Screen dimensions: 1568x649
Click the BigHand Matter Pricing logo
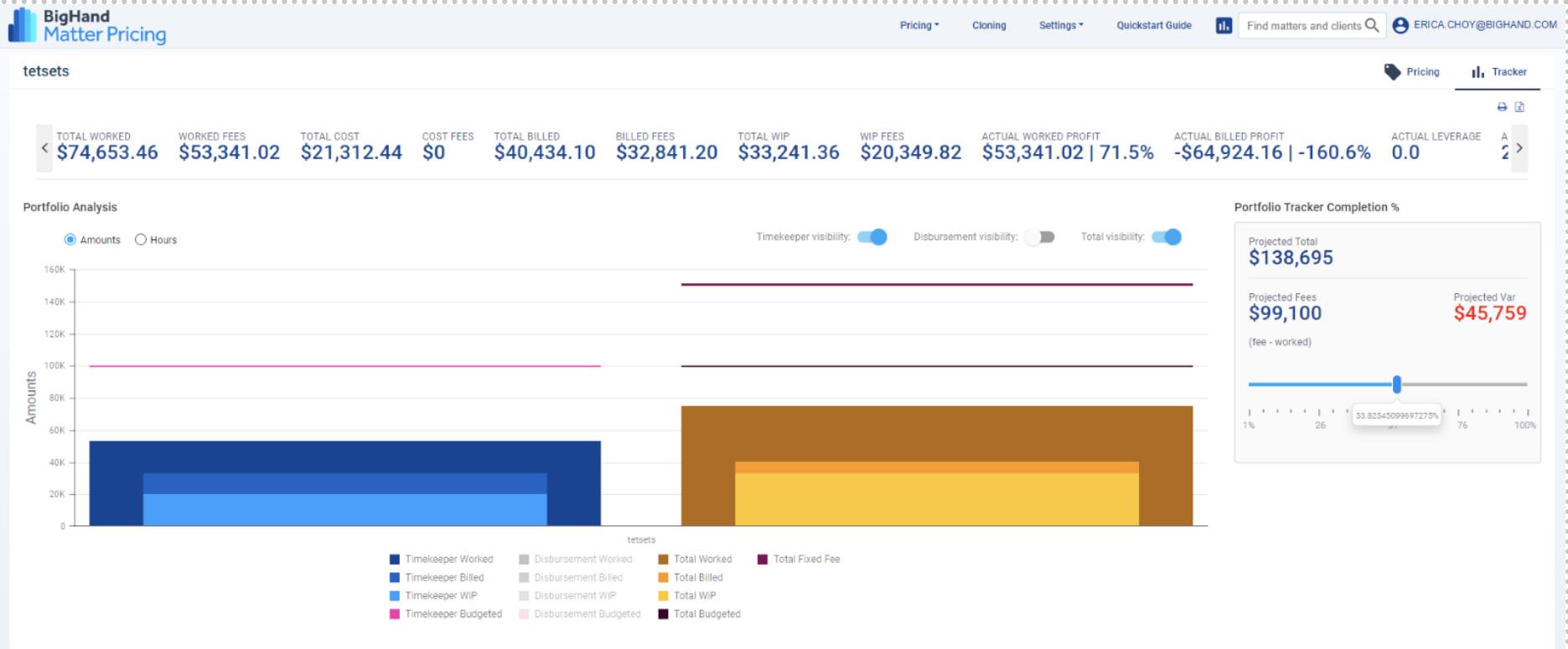(x=87, y=26)
